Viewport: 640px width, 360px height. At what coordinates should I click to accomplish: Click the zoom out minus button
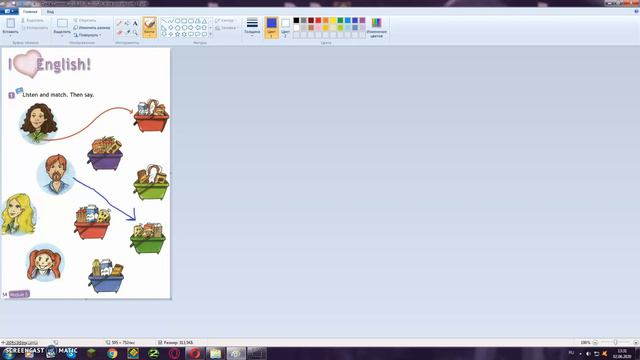pyautogui.click(x=596, y=342)
